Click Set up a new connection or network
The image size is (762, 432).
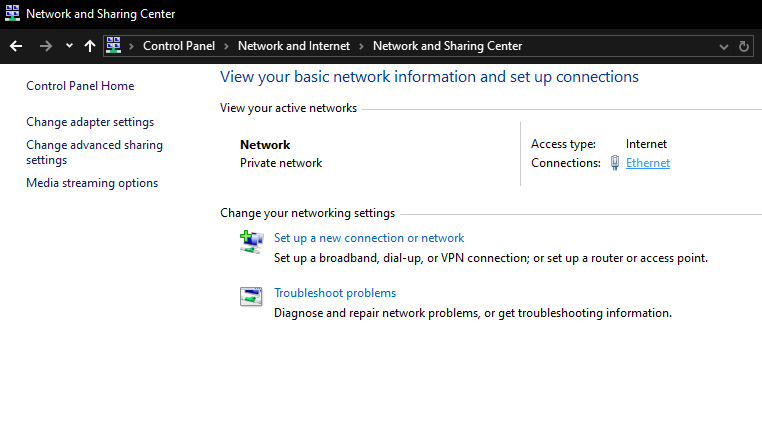coord(369,238)
